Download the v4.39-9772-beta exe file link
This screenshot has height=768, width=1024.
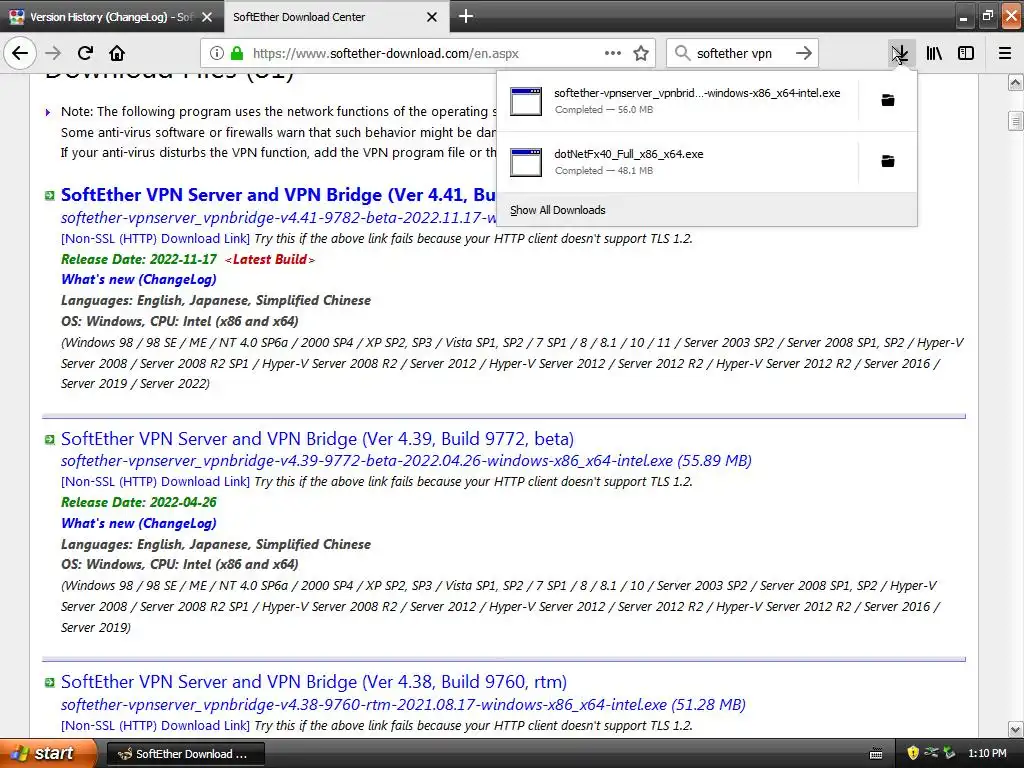[406, 460]
